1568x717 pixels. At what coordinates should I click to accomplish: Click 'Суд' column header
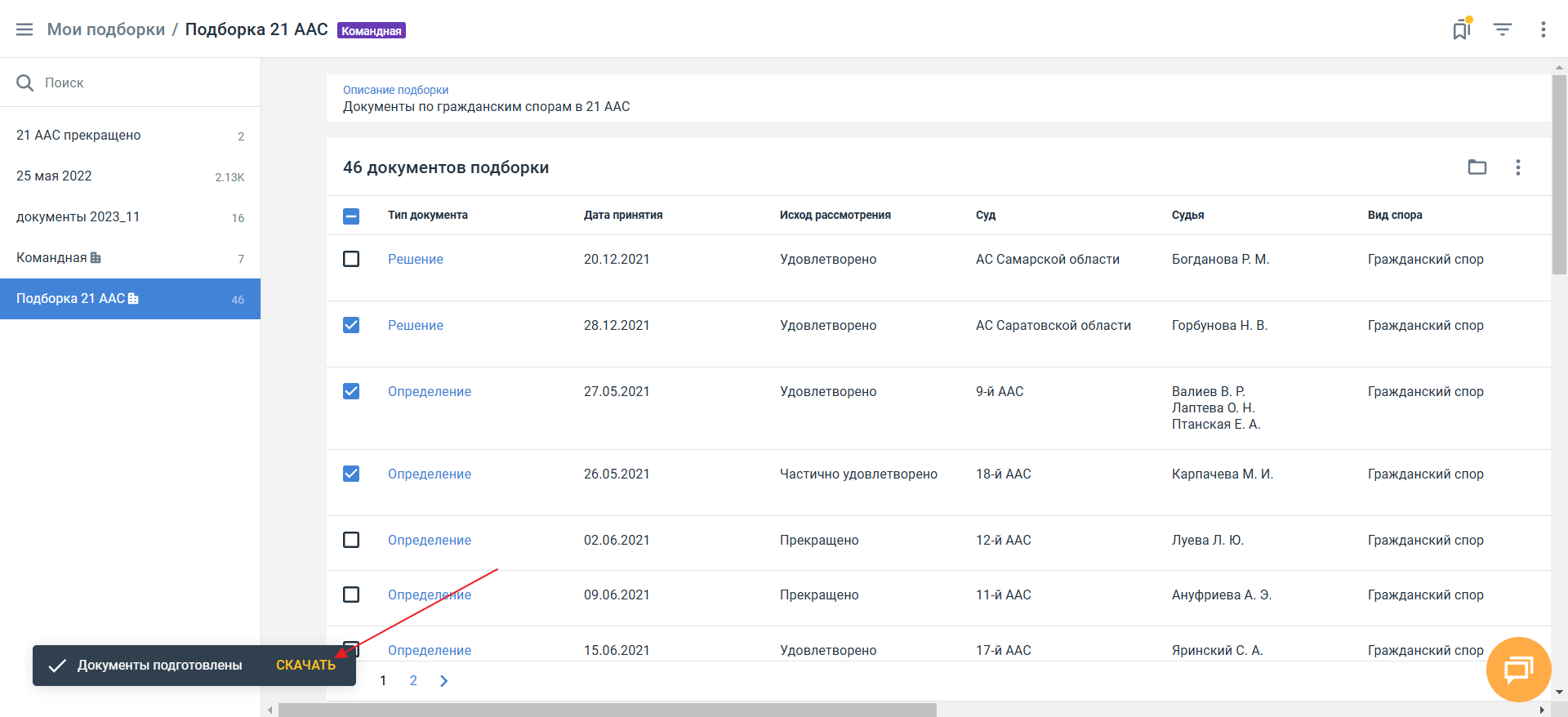(986, 215)
